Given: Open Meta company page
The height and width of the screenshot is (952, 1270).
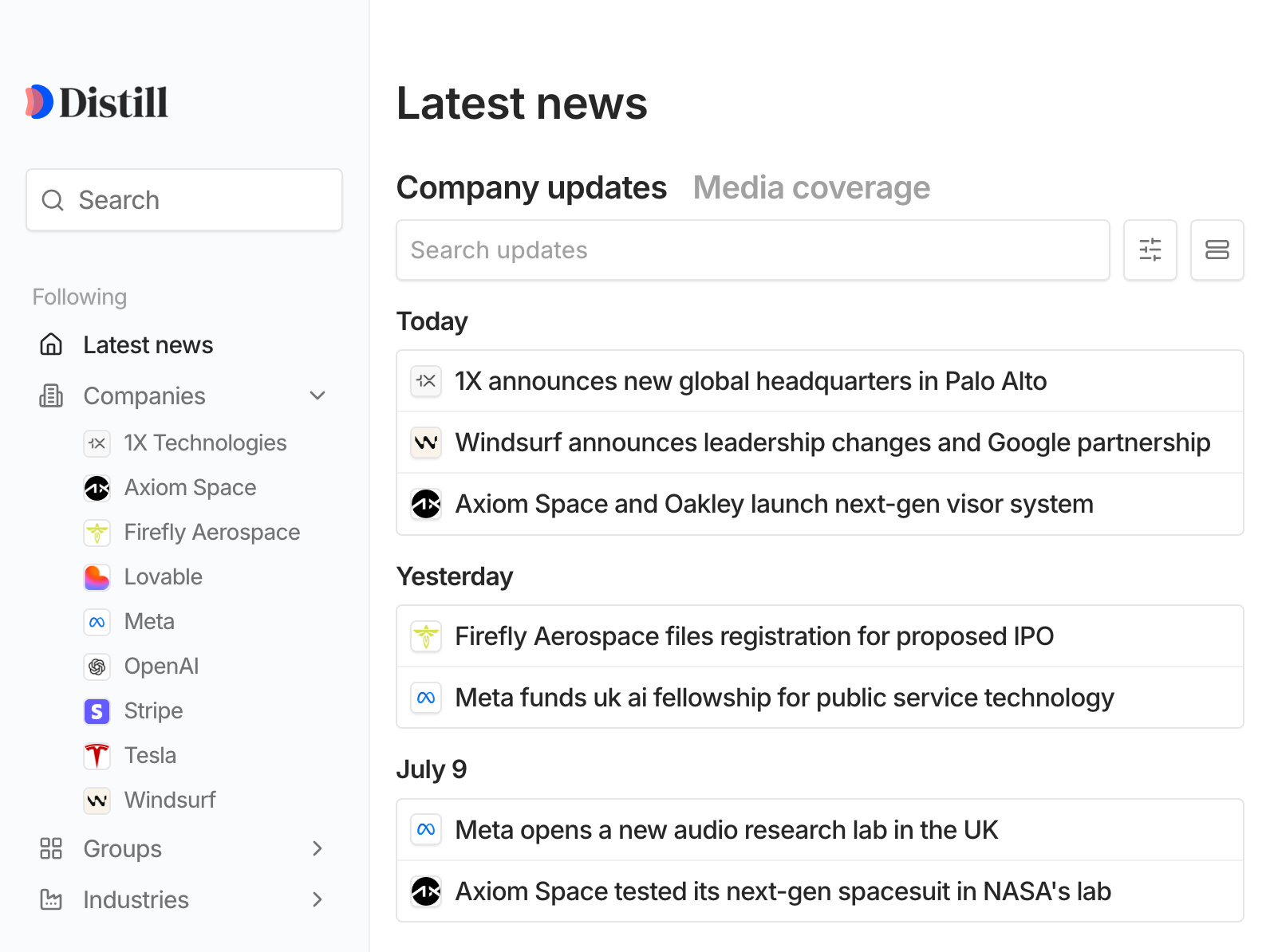Looking at the screenshot, I should 149,622.
